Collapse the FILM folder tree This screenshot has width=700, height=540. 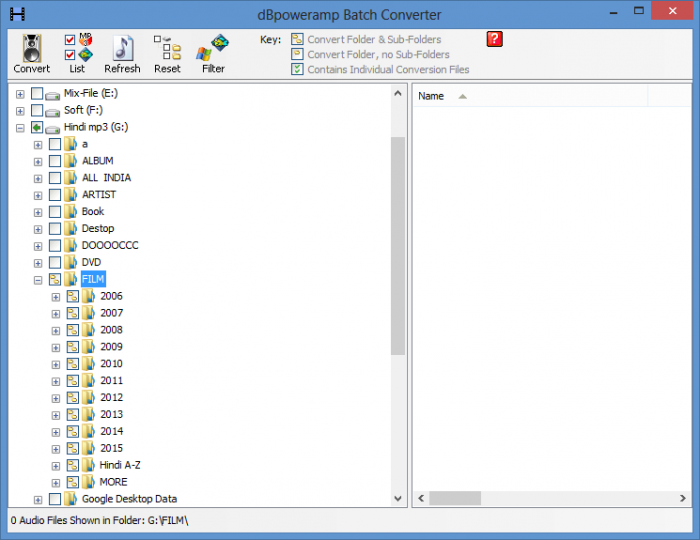coord(38,280)
